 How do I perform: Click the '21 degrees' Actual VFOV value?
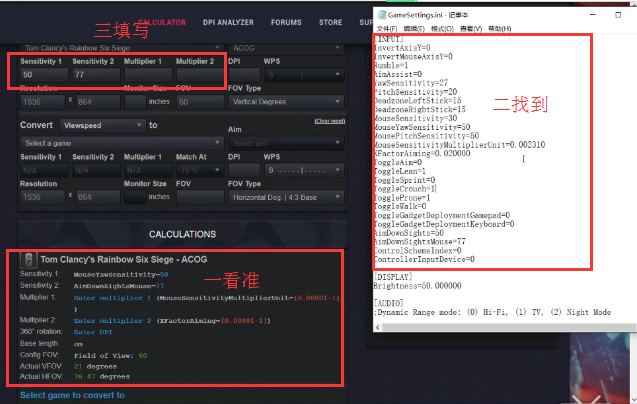(95, 366)
